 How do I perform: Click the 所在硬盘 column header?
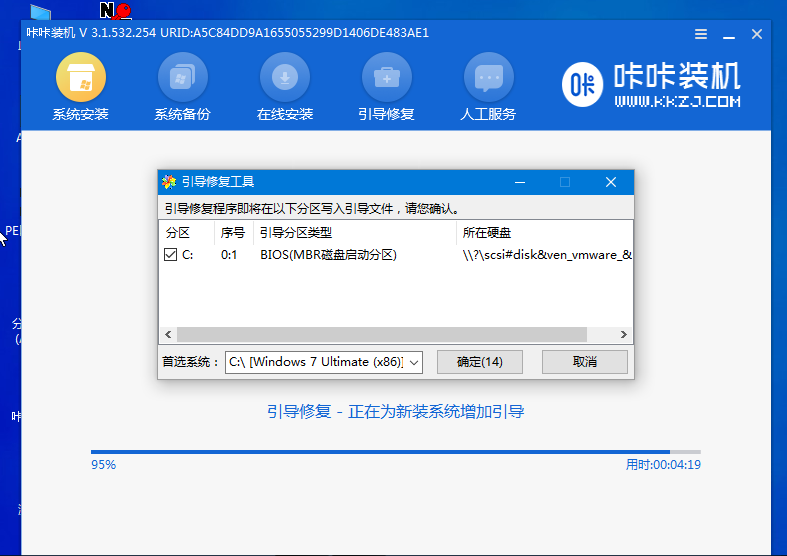[545, 233]
